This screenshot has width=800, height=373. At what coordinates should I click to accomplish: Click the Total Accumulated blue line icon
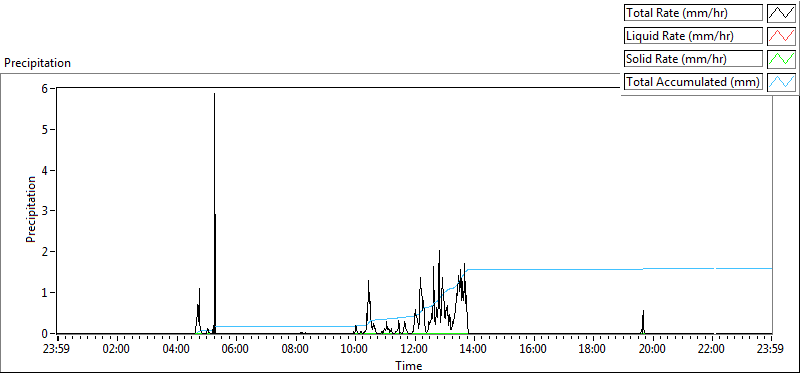[781, 82]
